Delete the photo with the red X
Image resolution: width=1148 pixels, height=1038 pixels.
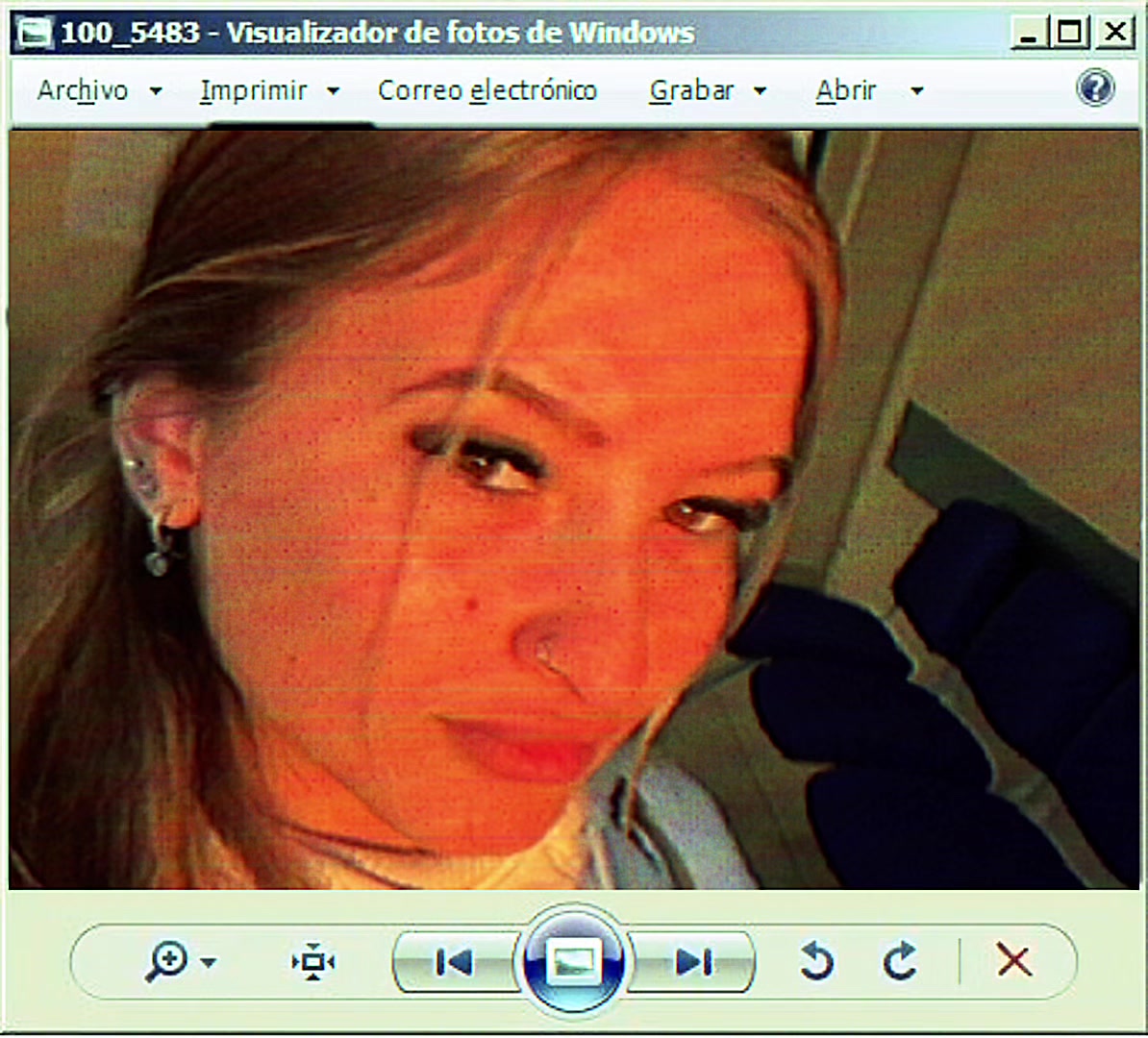1014,960
